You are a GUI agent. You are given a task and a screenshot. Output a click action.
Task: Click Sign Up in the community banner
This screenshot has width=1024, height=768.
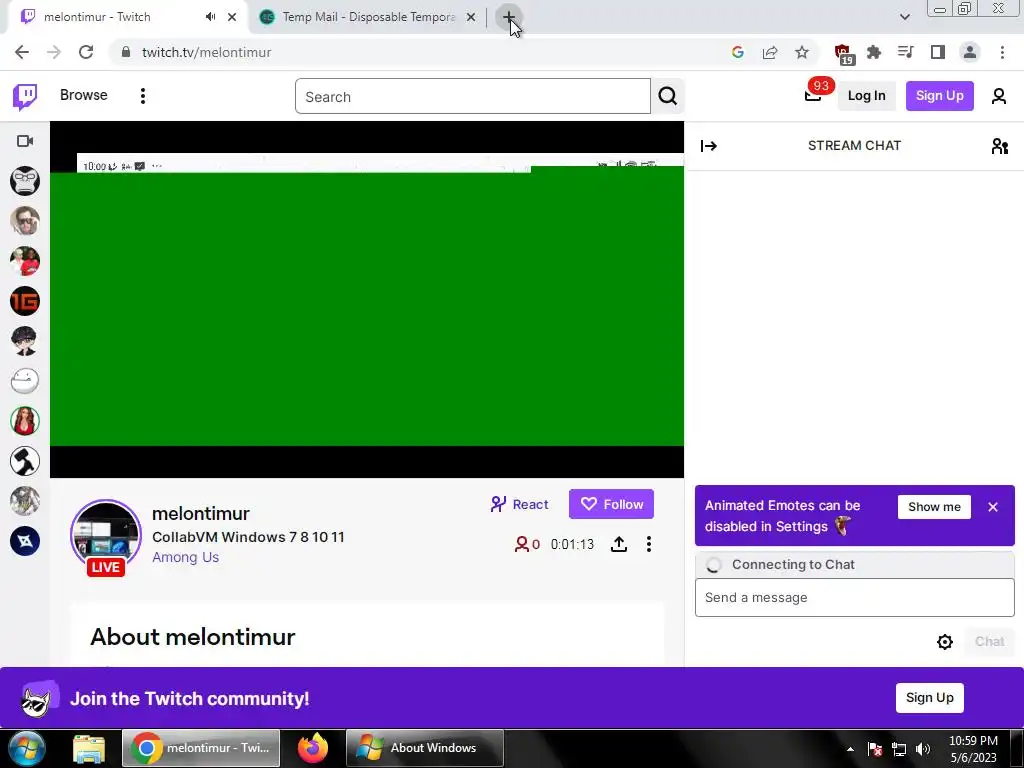tap(929, 697)
